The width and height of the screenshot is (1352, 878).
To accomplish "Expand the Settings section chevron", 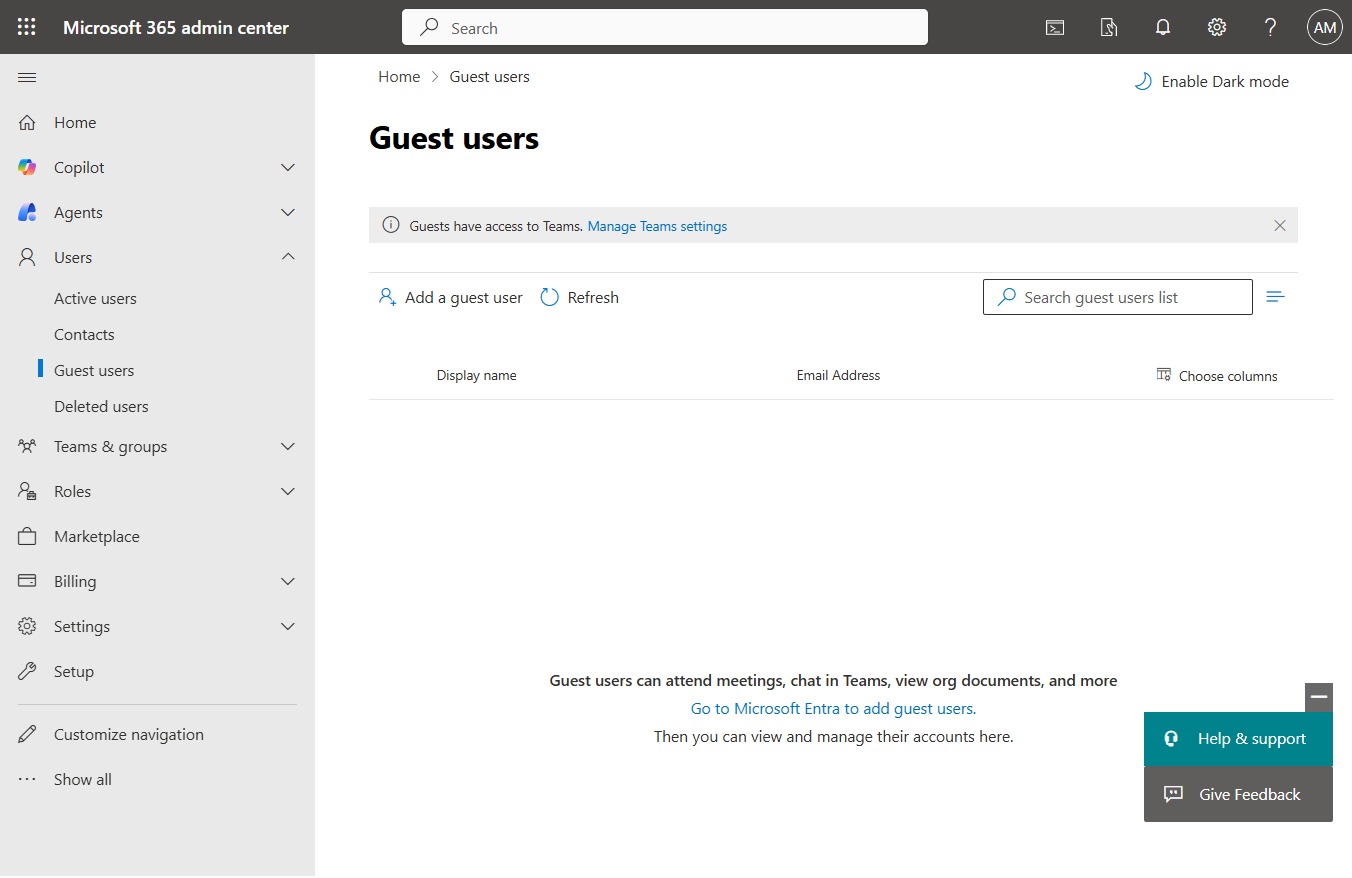I will tap(288, 627).
